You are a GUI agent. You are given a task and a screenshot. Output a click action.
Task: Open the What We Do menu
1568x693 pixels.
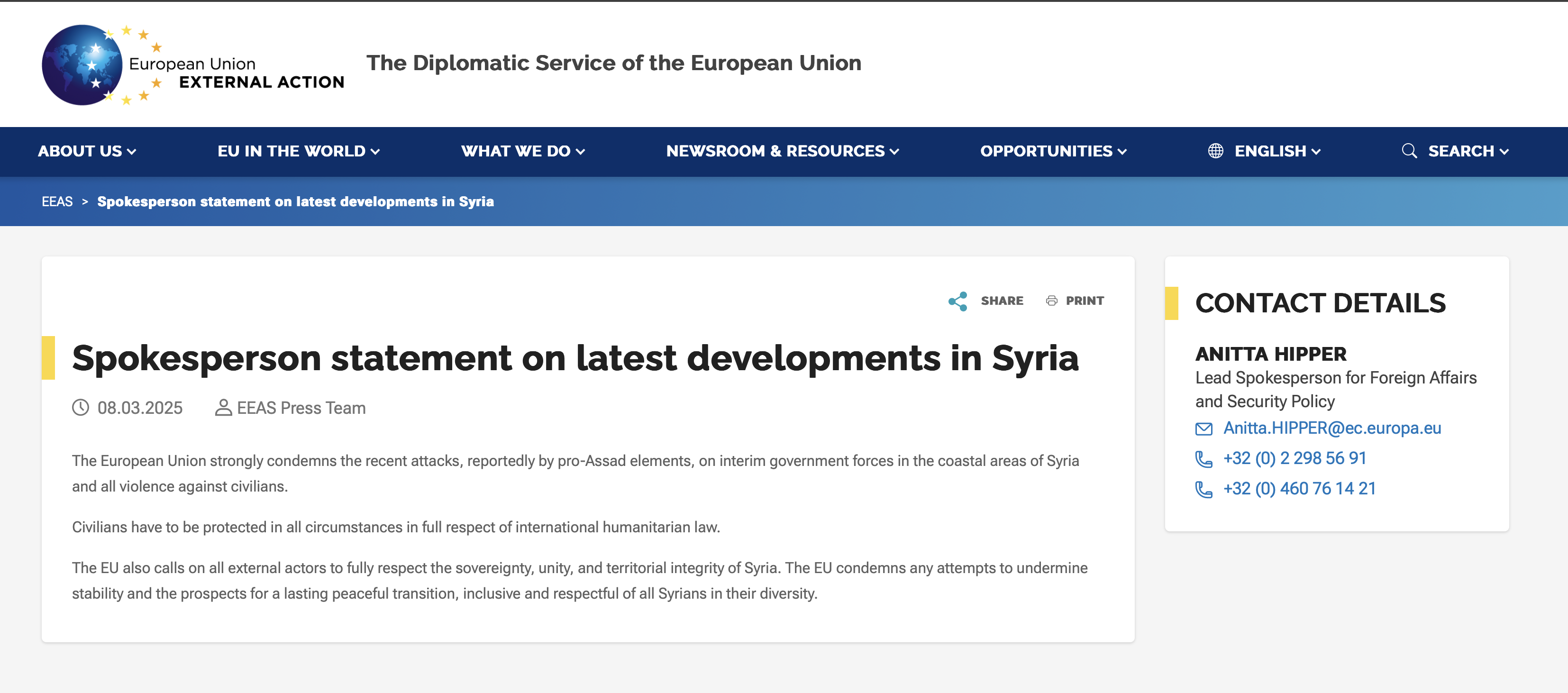click(522, 151)
